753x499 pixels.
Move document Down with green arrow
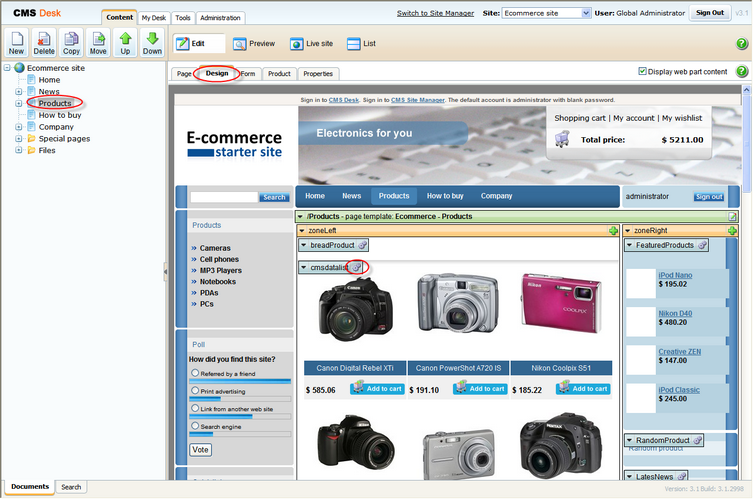coord(152,43)
